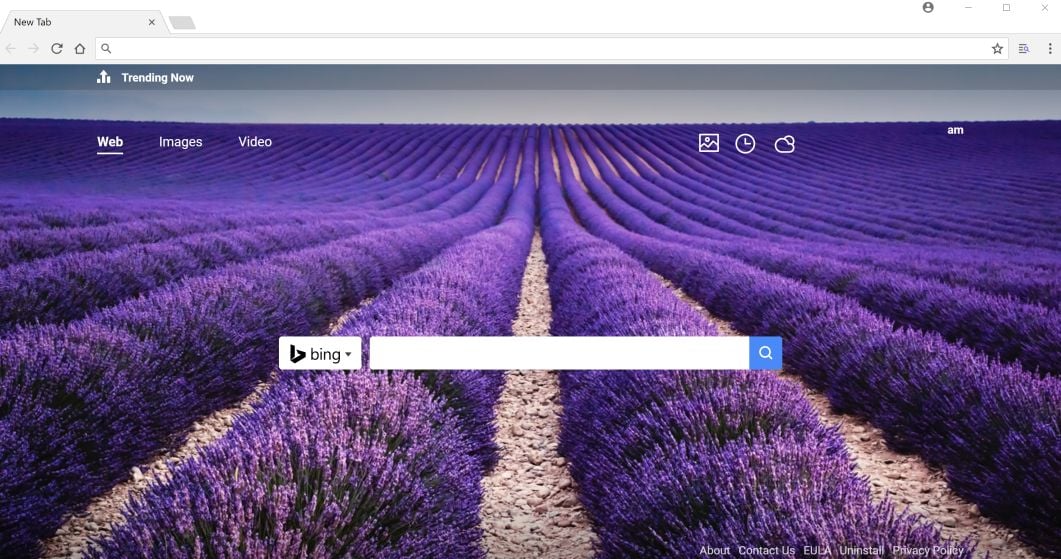Switch to the Video search tab
Screen dimensions: 1061x559
click(255, 142)
